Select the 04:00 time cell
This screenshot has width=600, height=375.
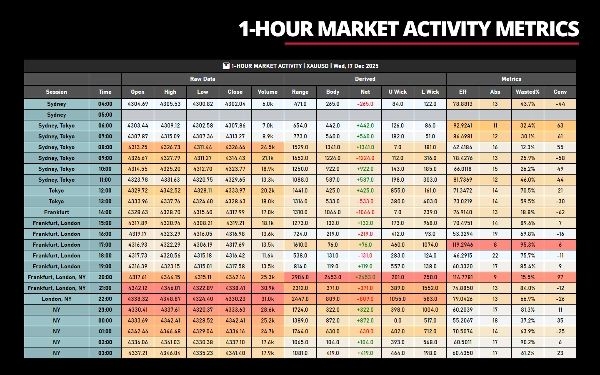(x=105, y=104)
